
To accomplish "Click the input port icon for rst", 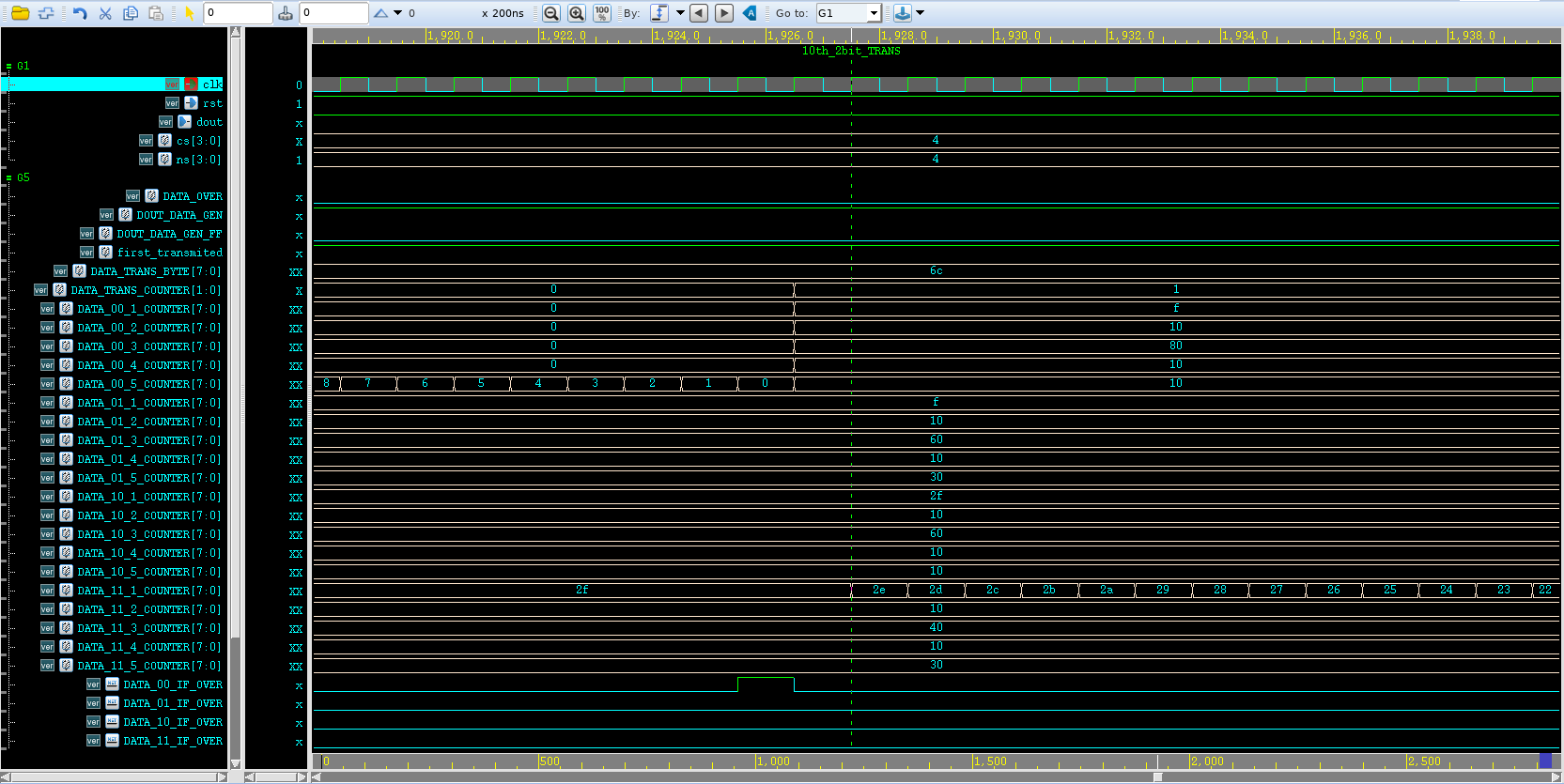I will (x=191, y=103).
